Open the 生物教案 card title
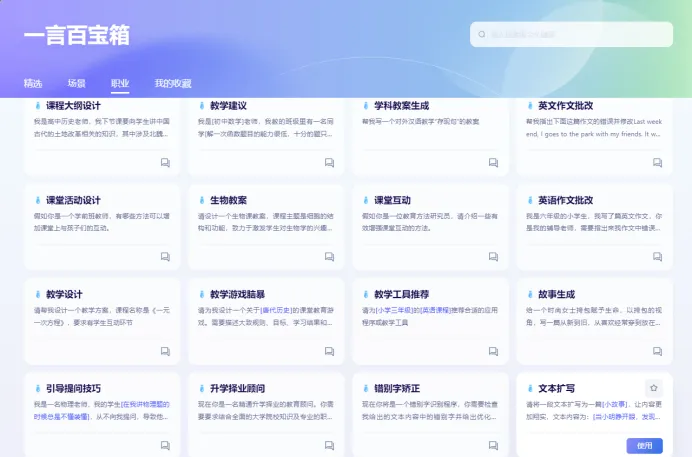This screenshot has width=692, height=458. pyautogui.click(x=228, y=200)
